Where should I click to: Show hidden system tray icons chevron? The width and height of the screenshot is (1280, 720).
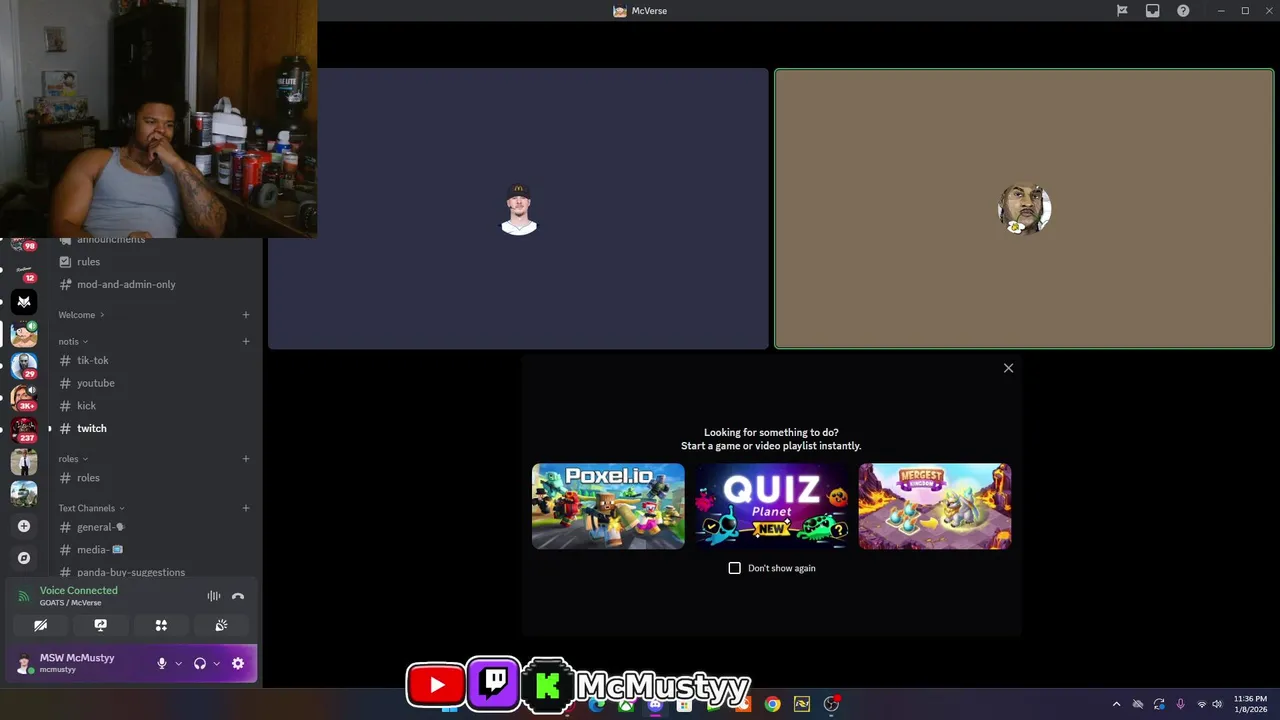pos(1116,704)
